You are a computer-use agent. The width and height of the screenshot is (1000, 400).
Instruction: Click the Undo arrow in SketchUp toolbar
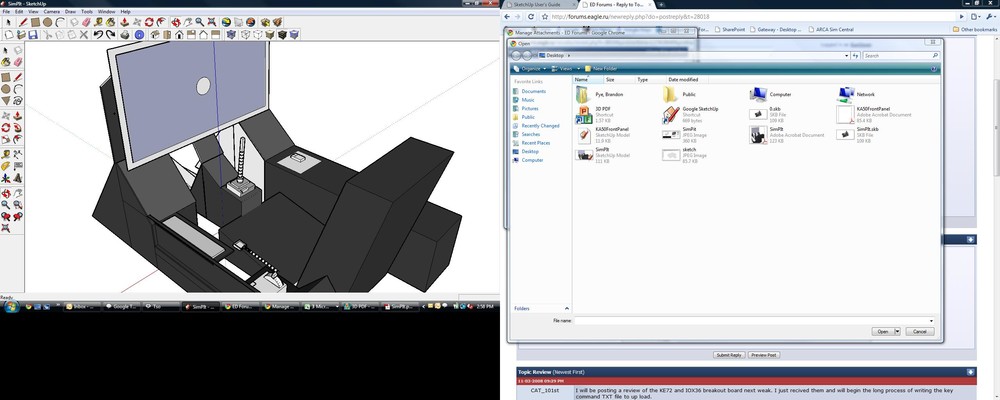point(98,34)
